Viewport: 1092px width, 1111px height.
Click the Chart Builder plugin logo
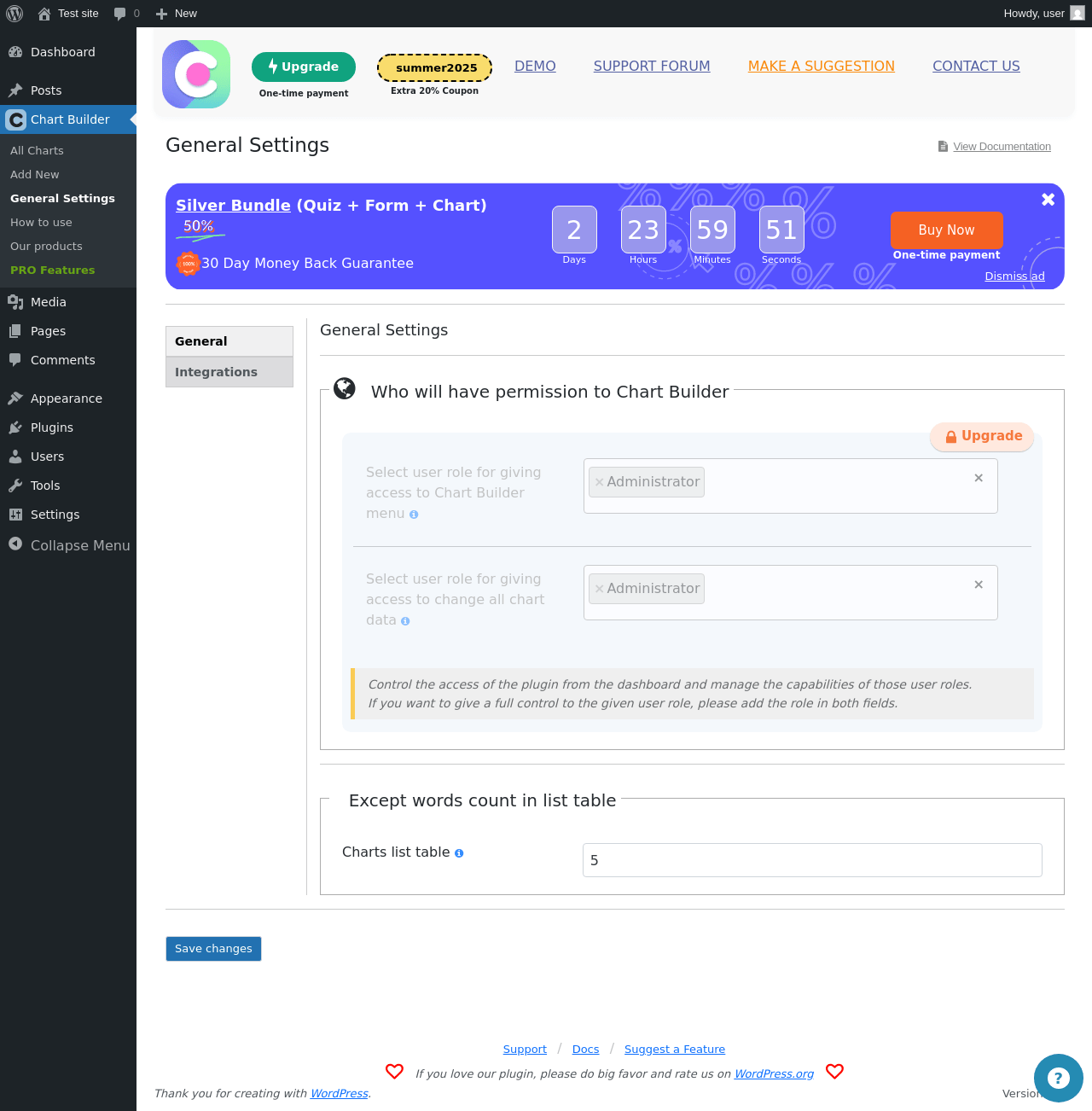pos(196,74)
